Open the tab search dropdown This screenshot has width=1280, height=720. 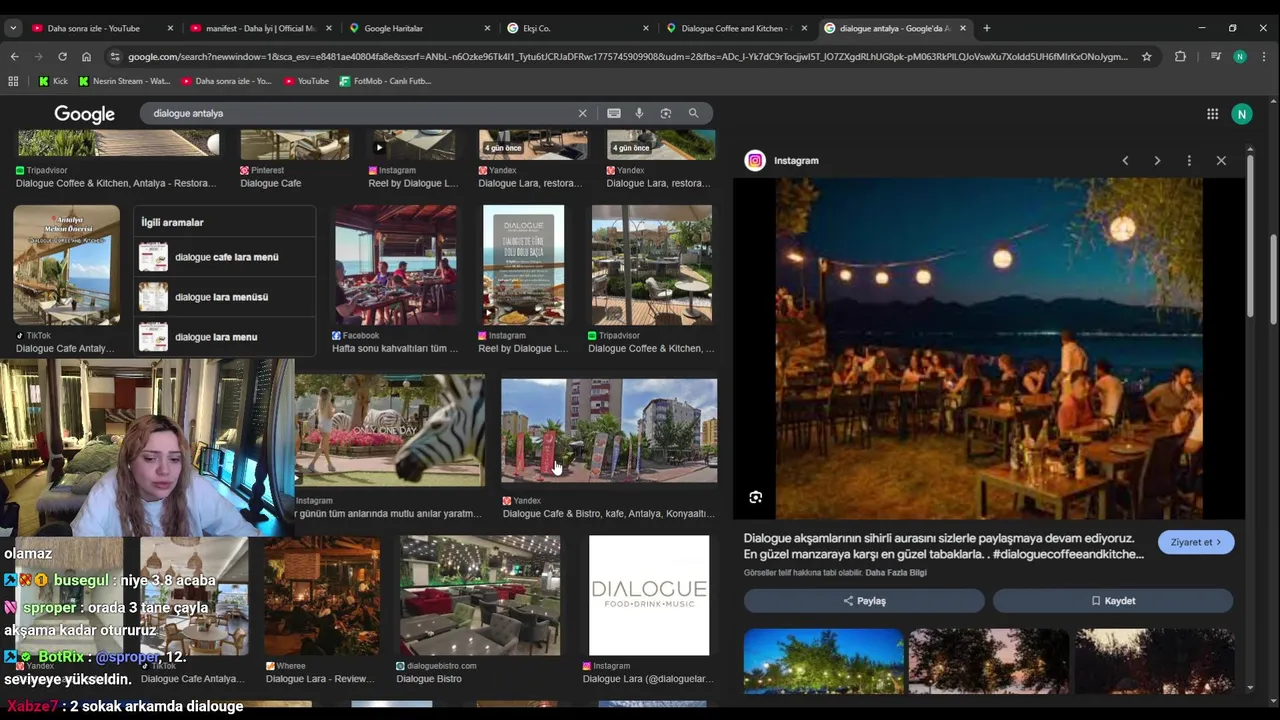coord(13,28)
